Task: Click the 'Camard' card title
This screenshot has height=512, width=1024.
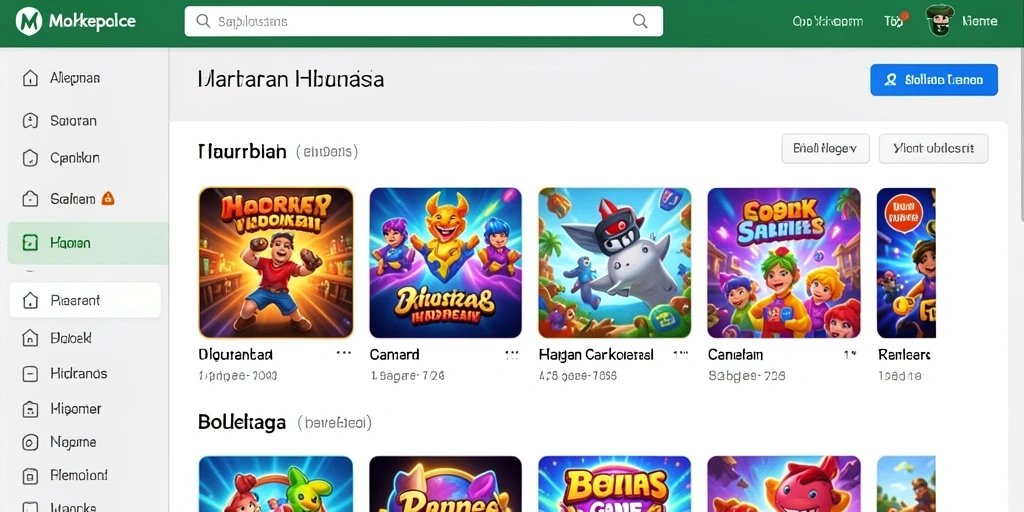Action: click(x=394, y=355)
